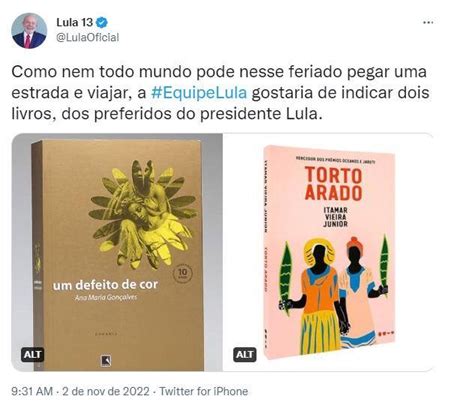Screen dimensions: 474x408
Task: Open the Twitter for iPhone source link
Action: tap(204, 391)
